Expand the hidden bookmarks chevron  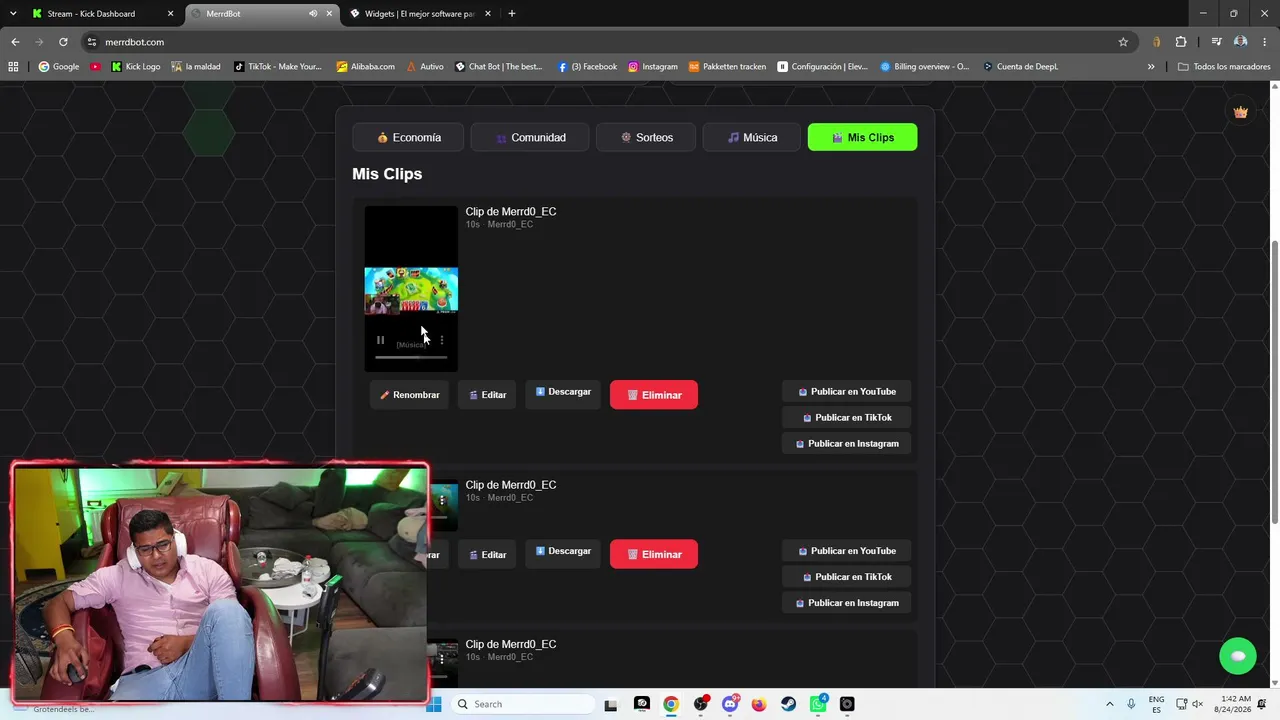tap(1151, 67)
